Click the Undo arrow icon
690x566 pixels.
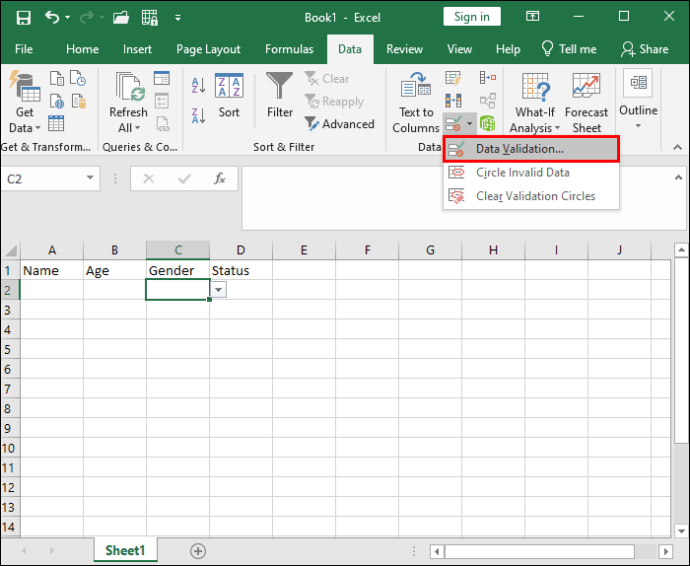point(52,17)
